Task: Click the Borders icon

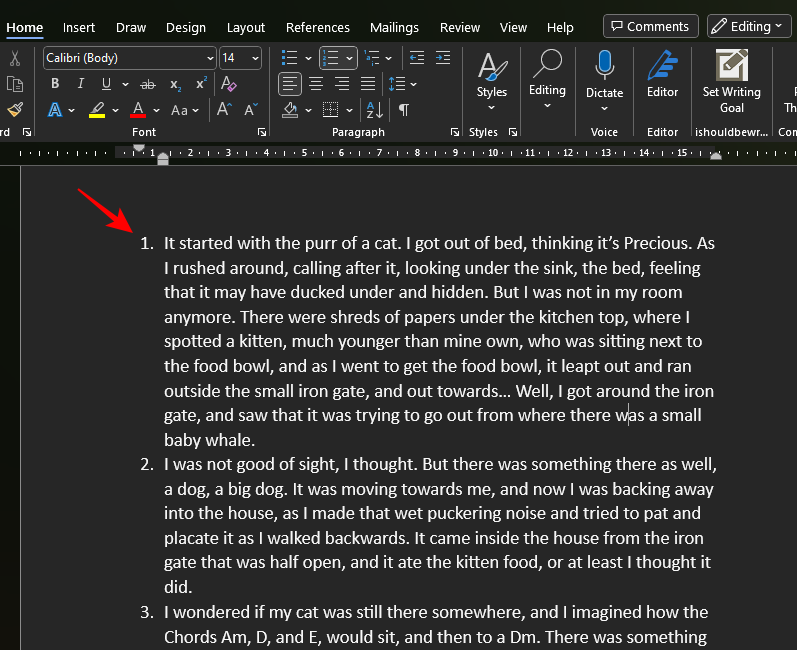Action: coord(330,110)
